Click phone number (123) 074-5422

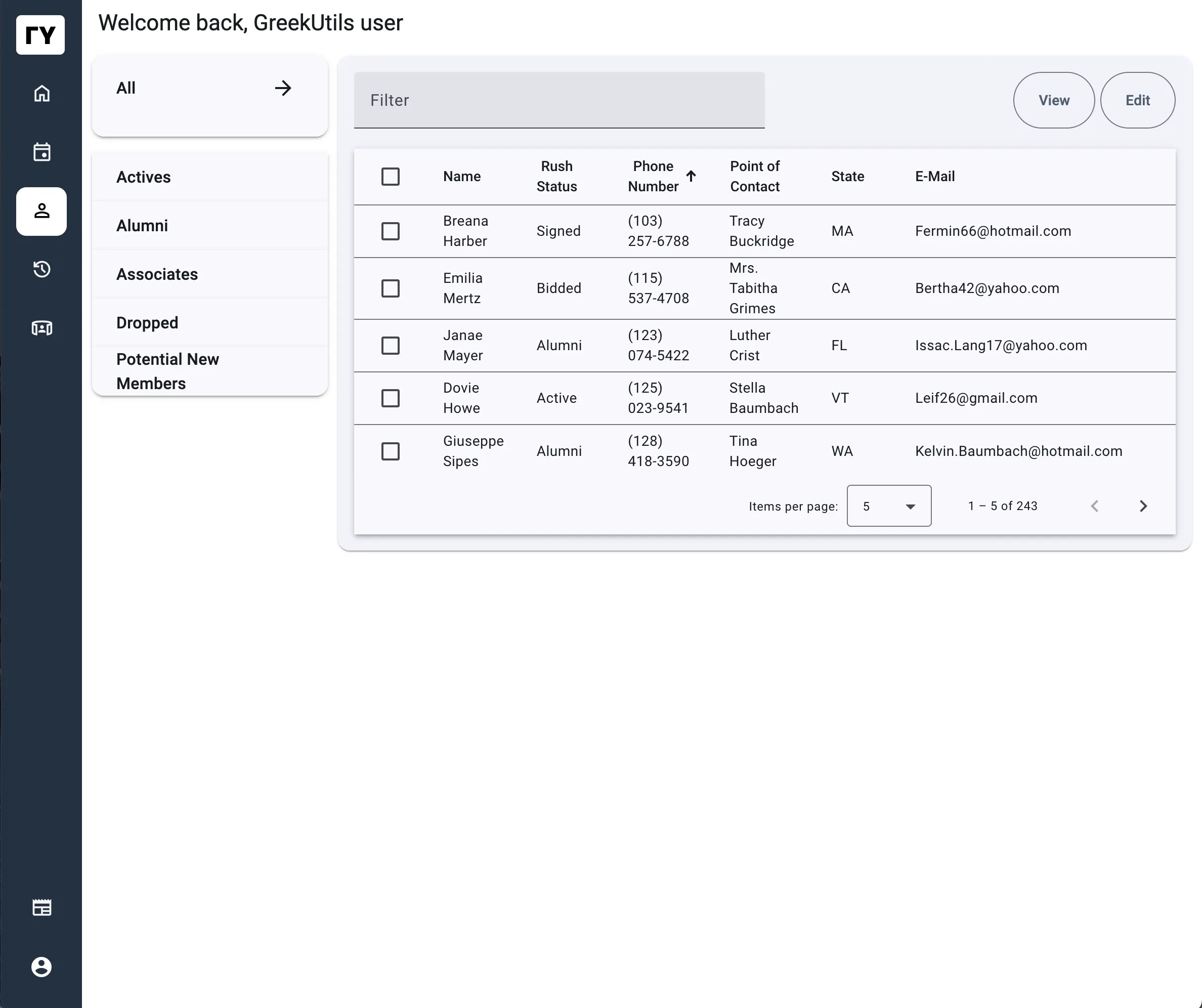click(658, 346)
